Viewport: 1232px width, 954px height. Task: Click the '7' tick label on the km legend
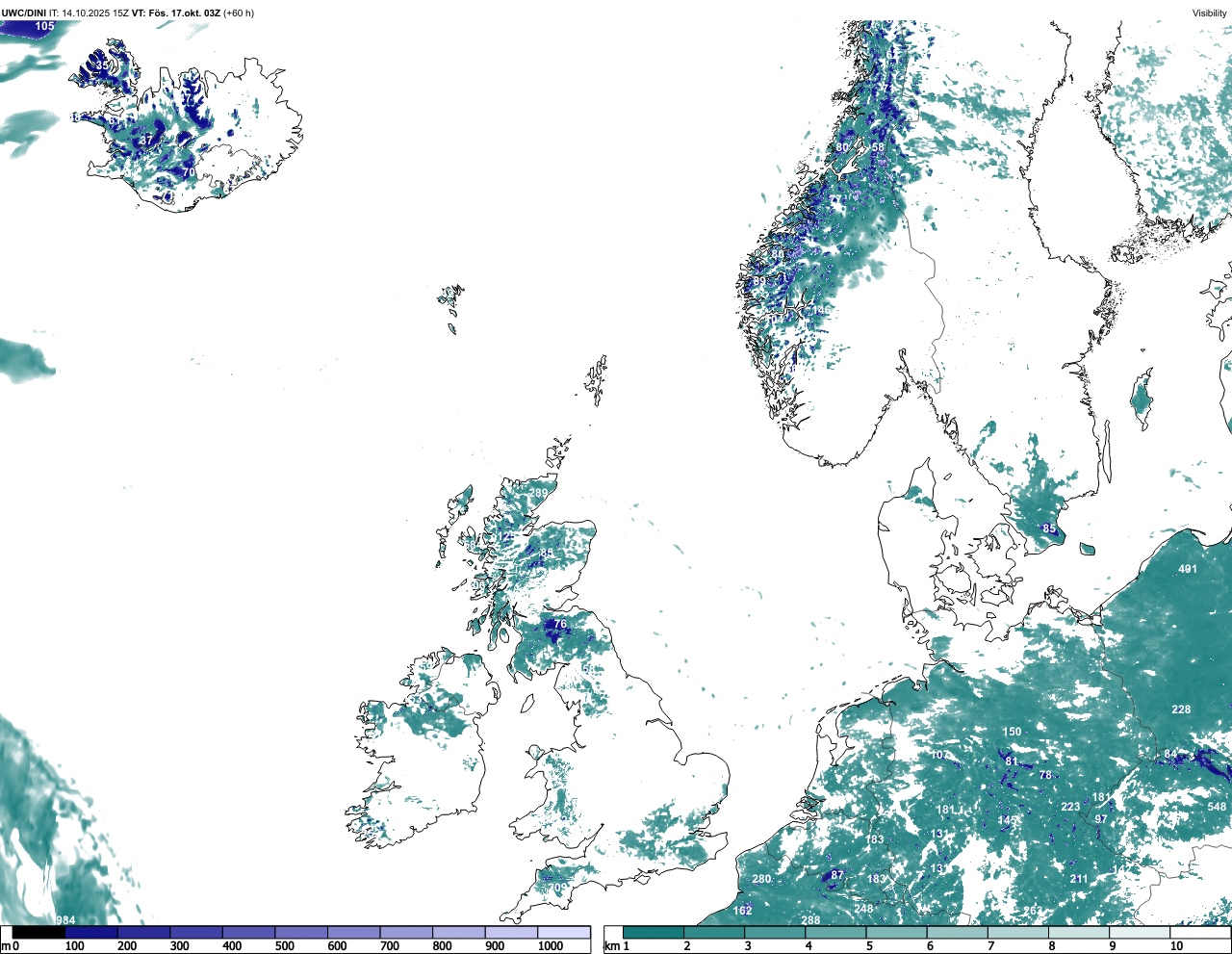(x=990, y=946)
